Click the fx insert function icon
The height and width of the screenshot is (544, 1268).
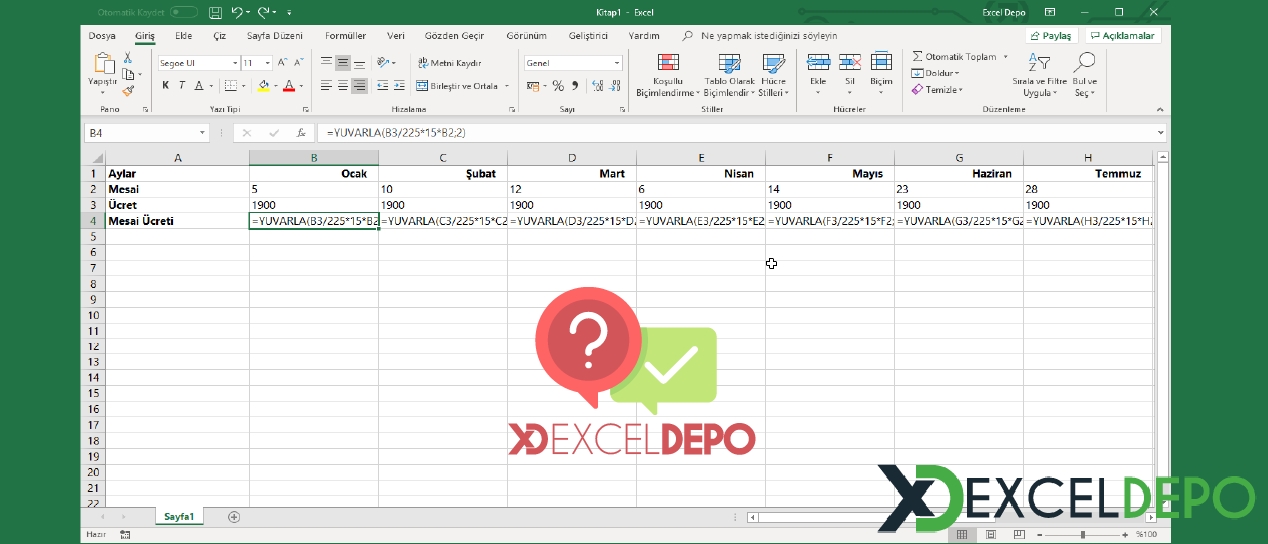coord(301,132)
